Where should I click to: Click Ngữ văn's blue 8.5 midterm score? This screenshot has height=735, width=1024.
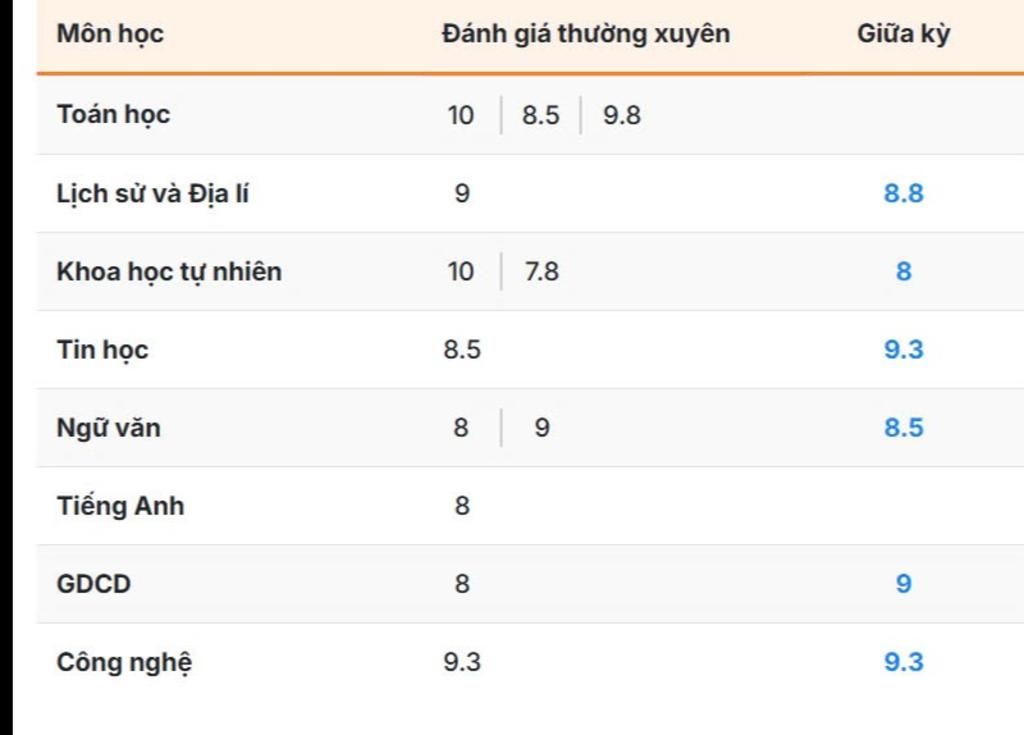pos(903,428)
